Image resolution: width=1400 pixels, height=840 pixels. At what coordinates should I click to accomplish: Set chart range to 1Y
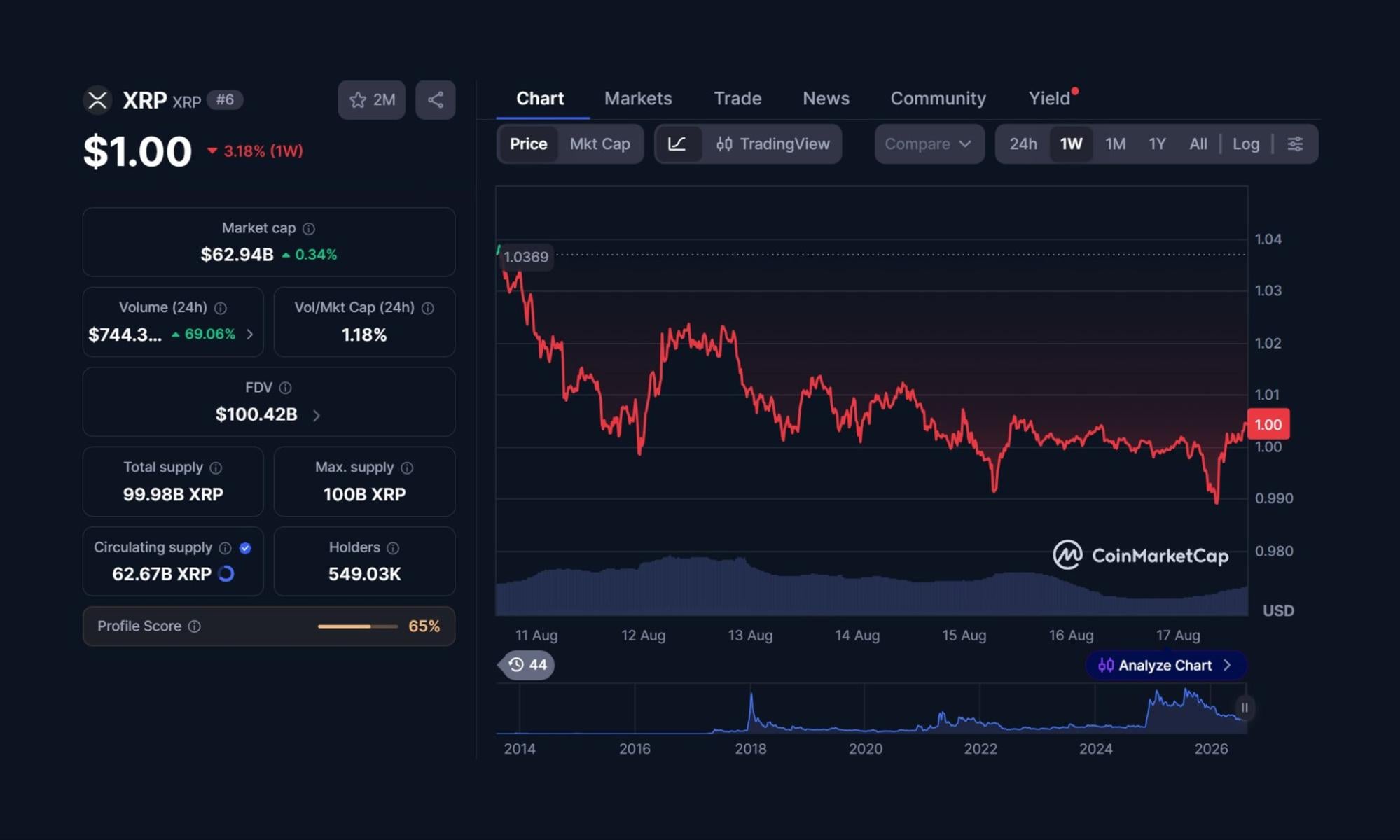1158,144
